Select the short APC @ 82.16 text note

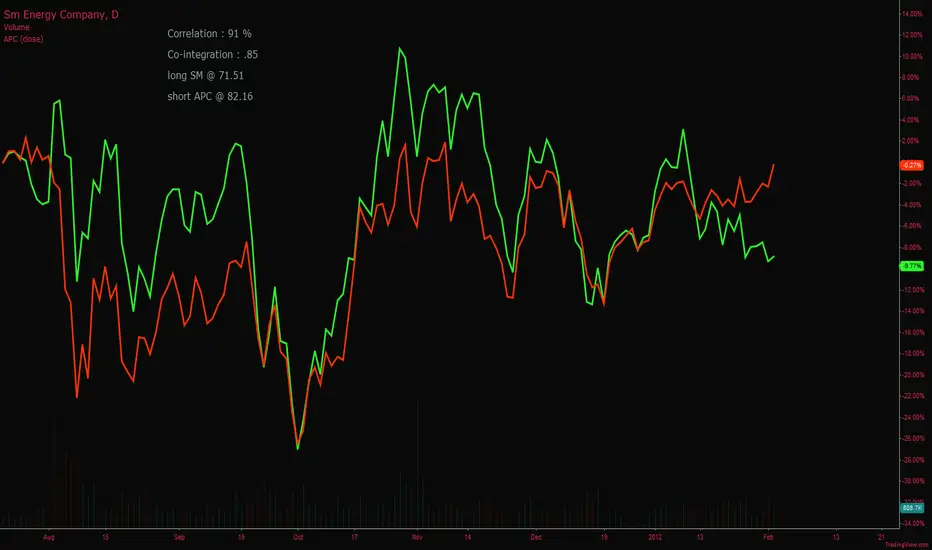[x=210, y=96]
